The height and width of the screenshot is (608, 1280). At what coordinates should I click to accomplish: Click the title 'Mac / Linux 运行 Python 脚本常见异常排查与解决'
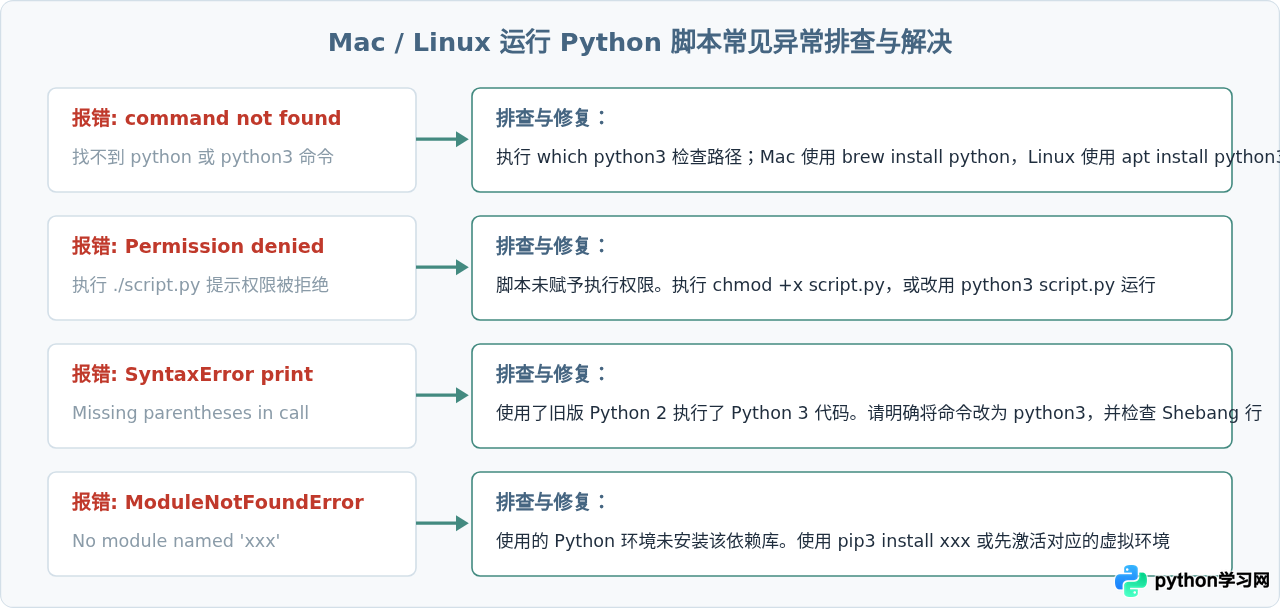point(640,43)
